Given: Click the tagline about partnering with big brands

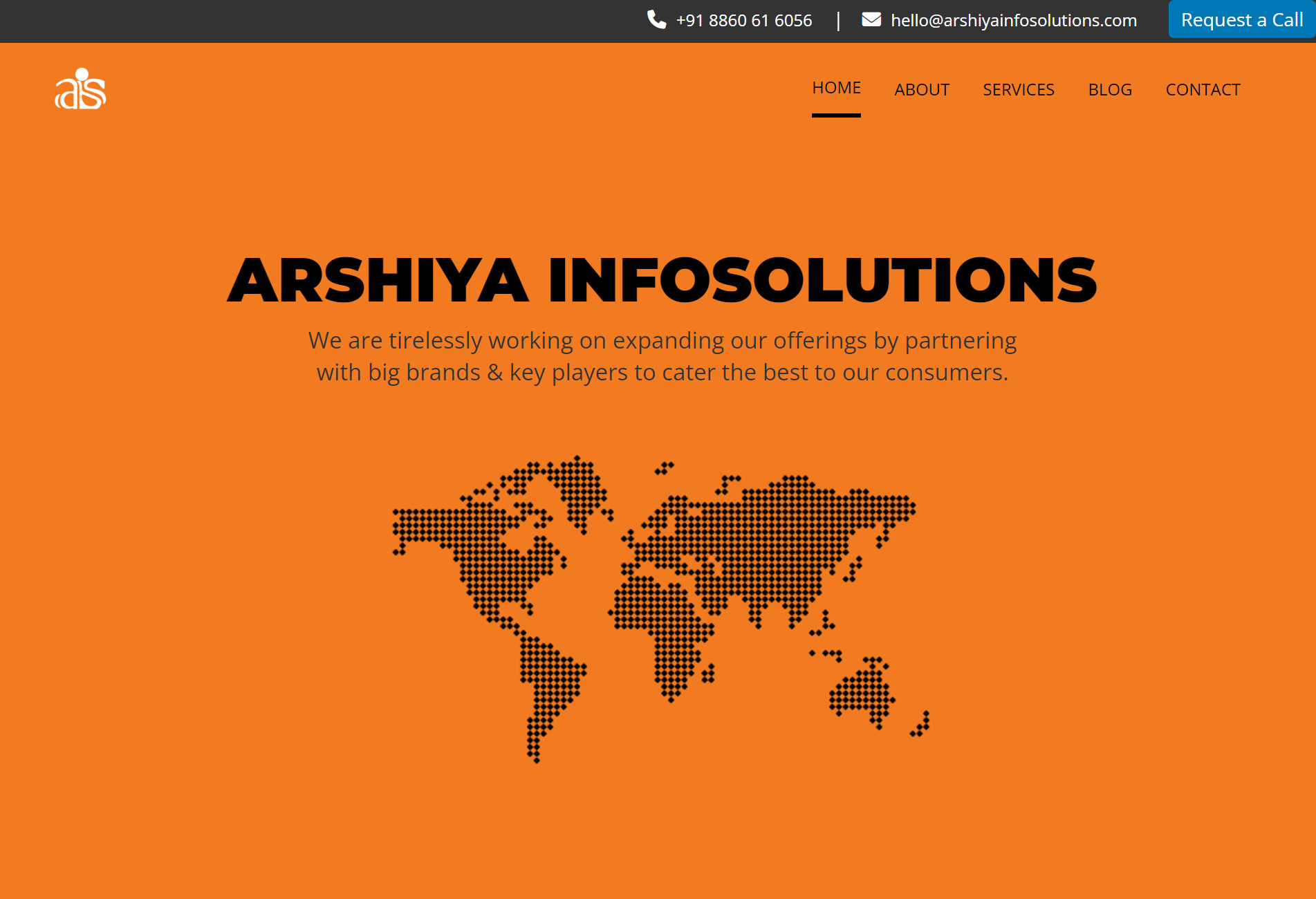Looking at the screenshot, I should [662, 355].
